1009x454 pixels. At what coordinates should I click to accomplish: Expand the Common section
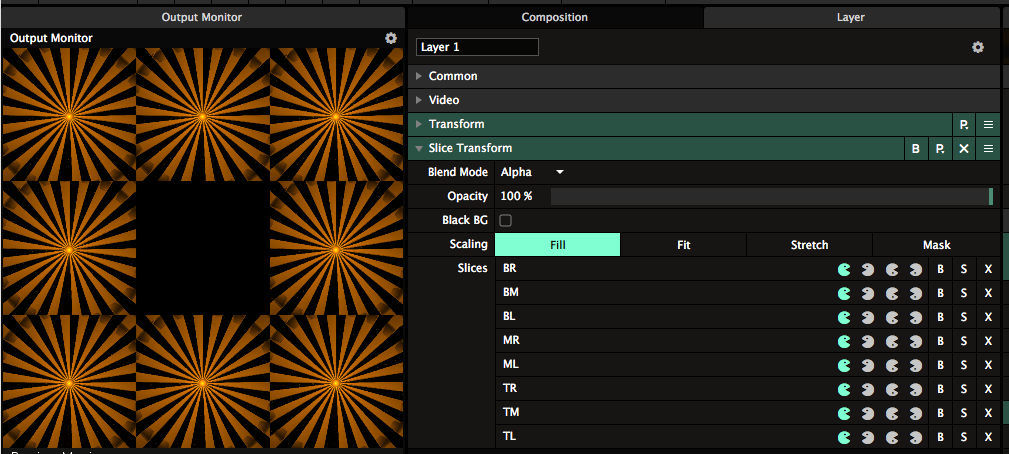pyautogui.click(x=419, y=76)
